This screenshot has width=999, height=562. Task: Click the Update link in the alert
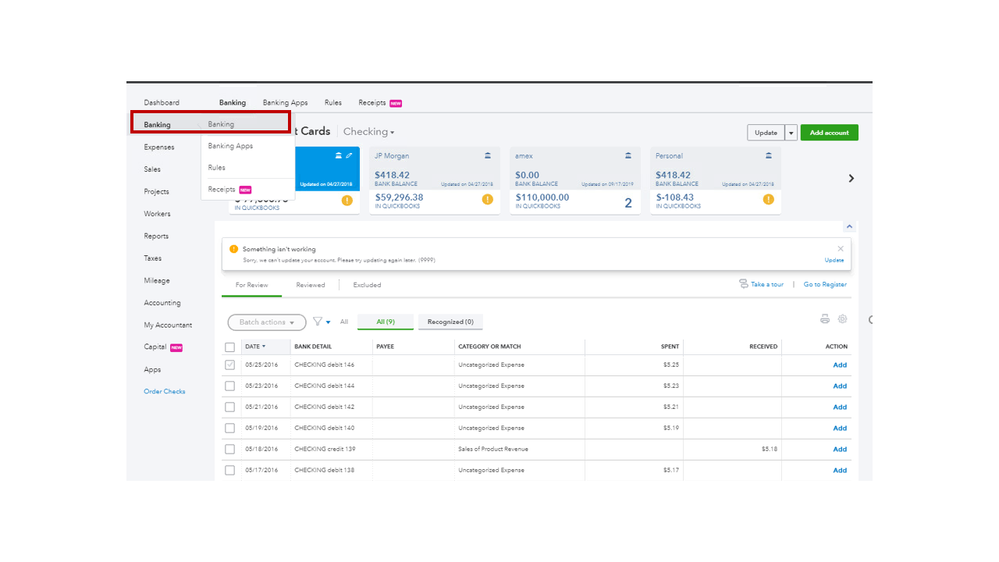(x=834, y=260)
